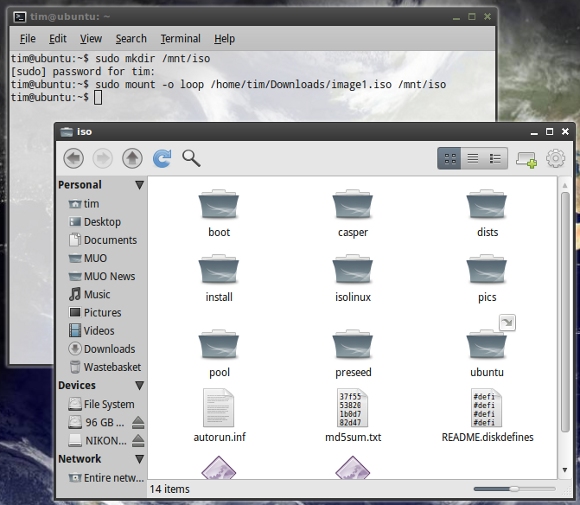Select the casper folder

(353, 213)
